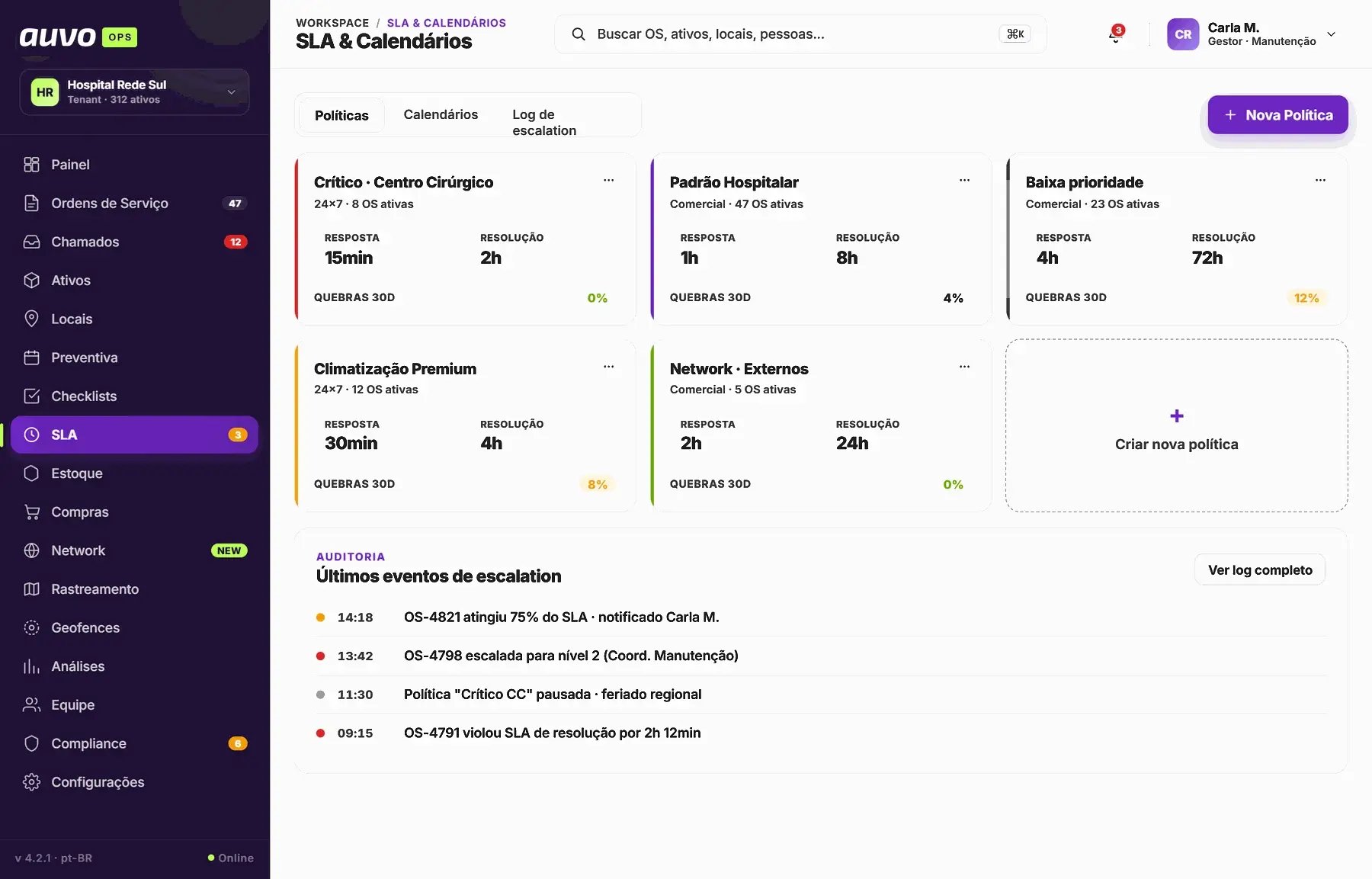Open Painel from the sidebar
The image size is (1372, 879).
coord(134,165)
